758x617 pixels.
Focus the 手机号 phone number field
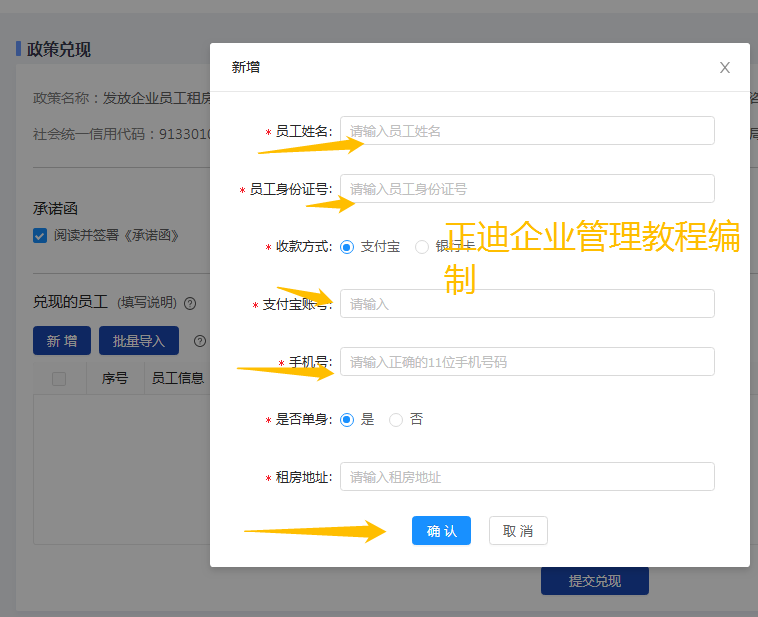(527, 362)
